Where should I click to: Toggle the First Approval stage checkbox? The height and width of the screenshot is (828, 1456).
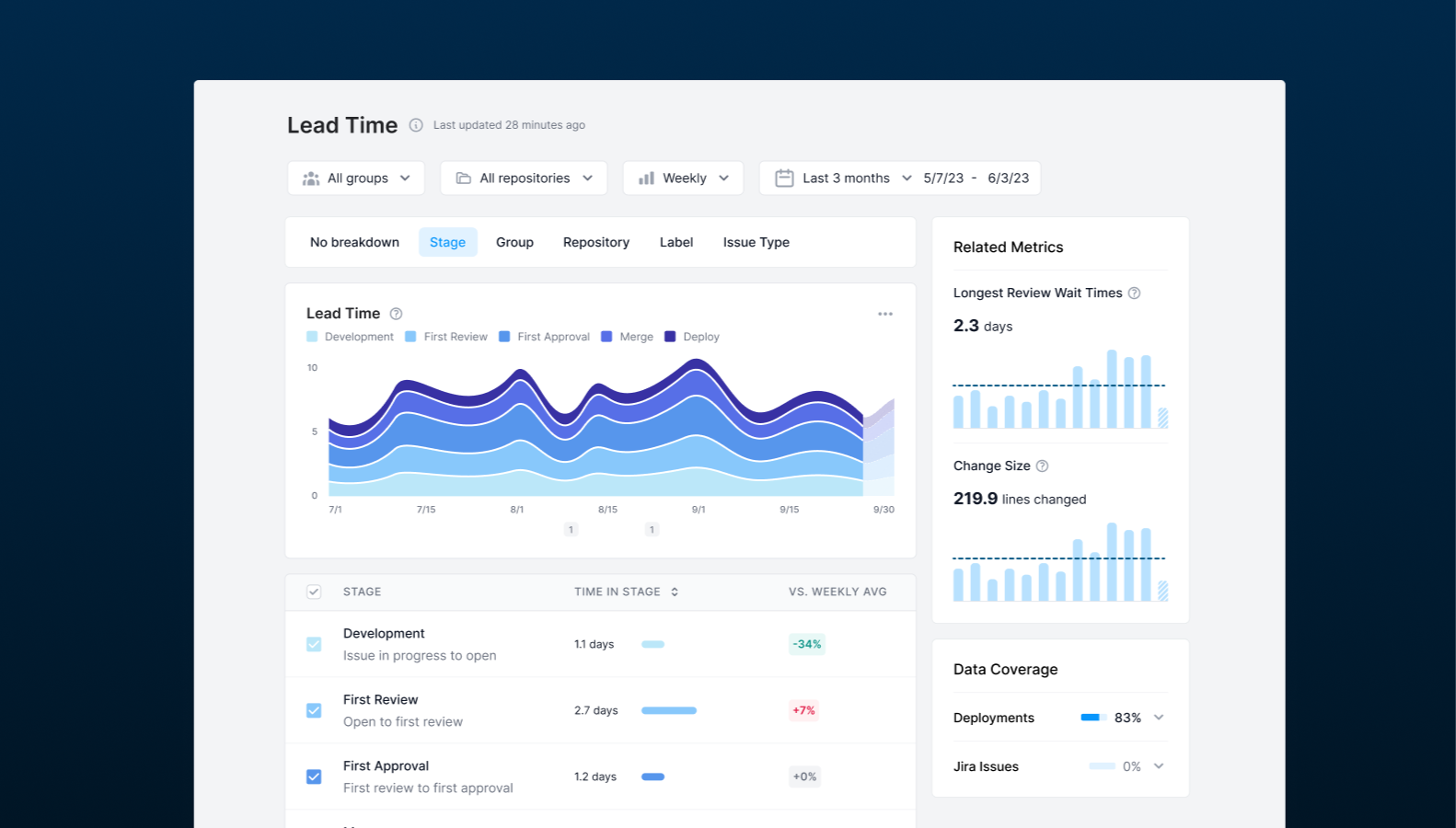[x=314, y=776]
